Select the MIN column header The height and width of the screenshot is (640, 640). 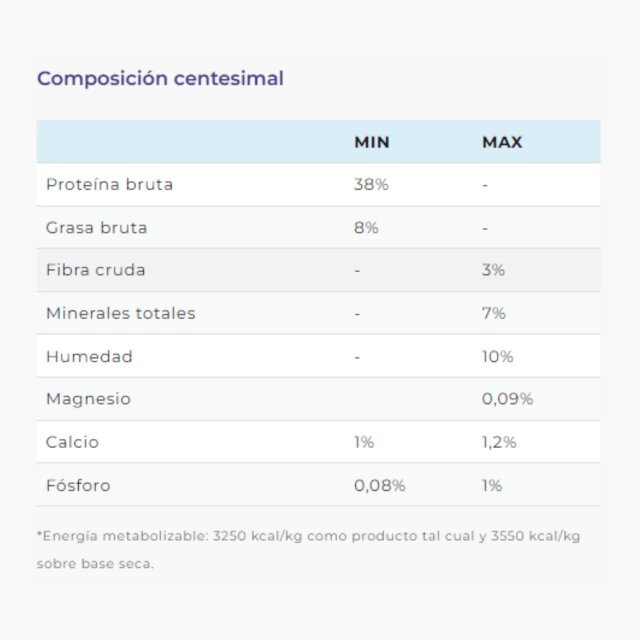372,142
